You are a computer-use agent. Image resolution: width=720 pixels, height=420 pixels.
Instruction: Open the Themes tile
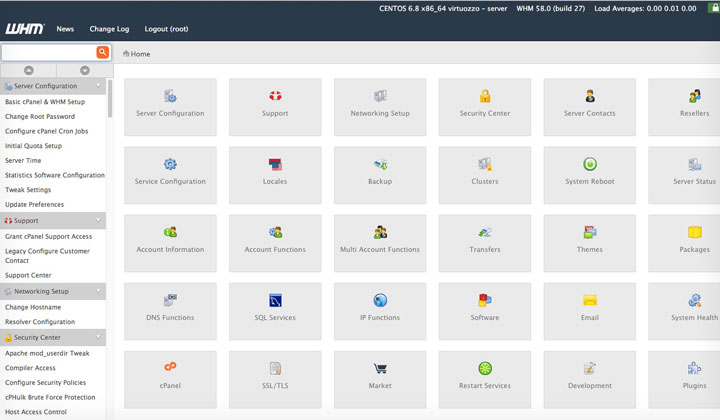(x=590, y=243)
